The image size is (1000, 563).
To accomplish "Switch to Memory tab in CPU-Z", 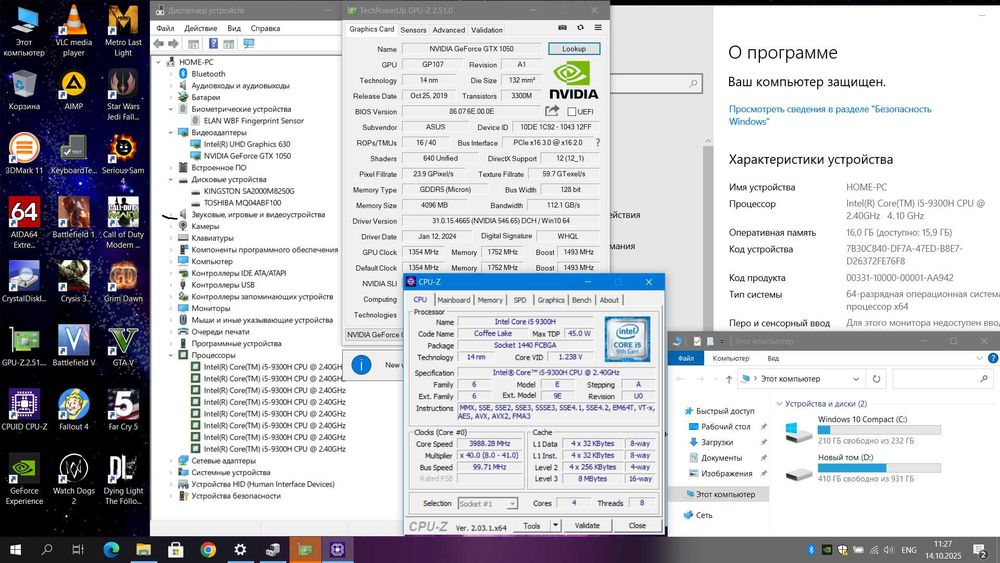I will point(490,300).
